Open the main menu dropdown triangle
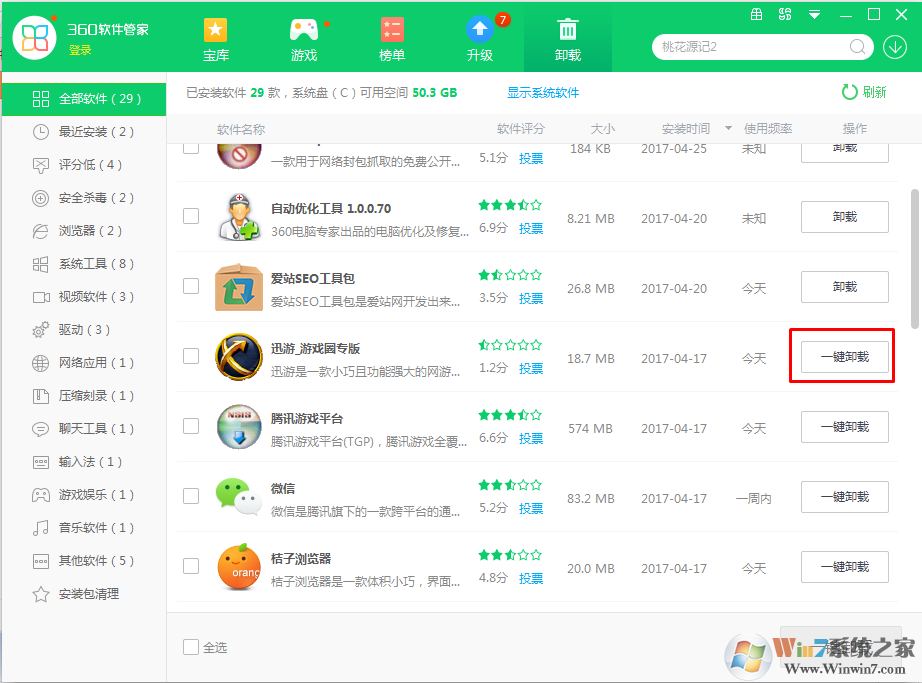 click(814, 15)
